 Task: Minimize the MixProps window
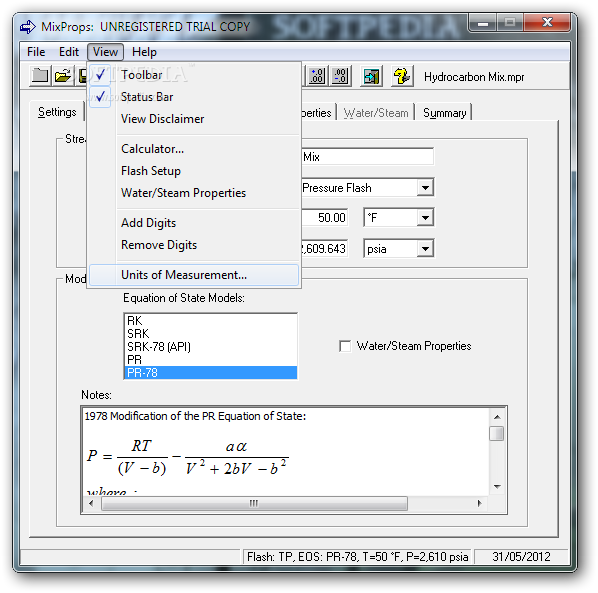pos(483,23)
